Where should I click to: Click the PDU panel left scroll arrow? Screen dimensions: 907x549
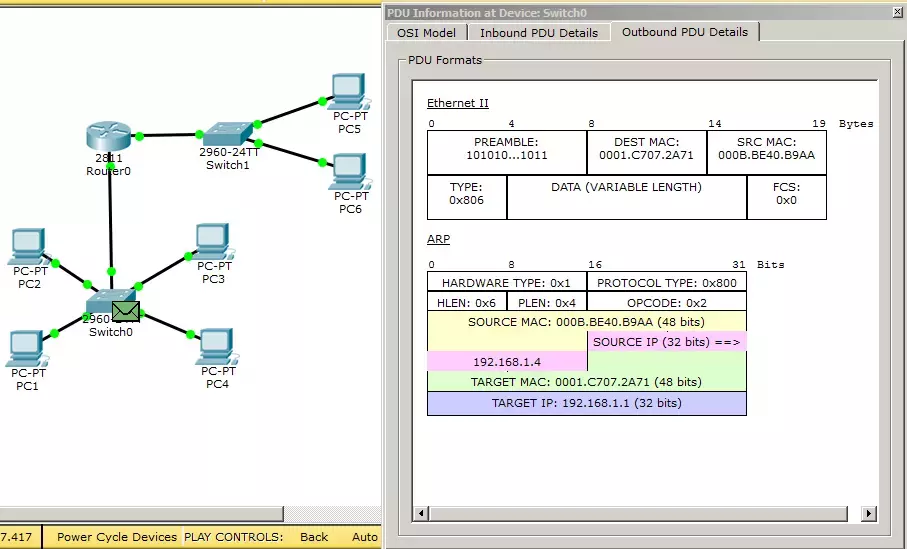point(421,513)
